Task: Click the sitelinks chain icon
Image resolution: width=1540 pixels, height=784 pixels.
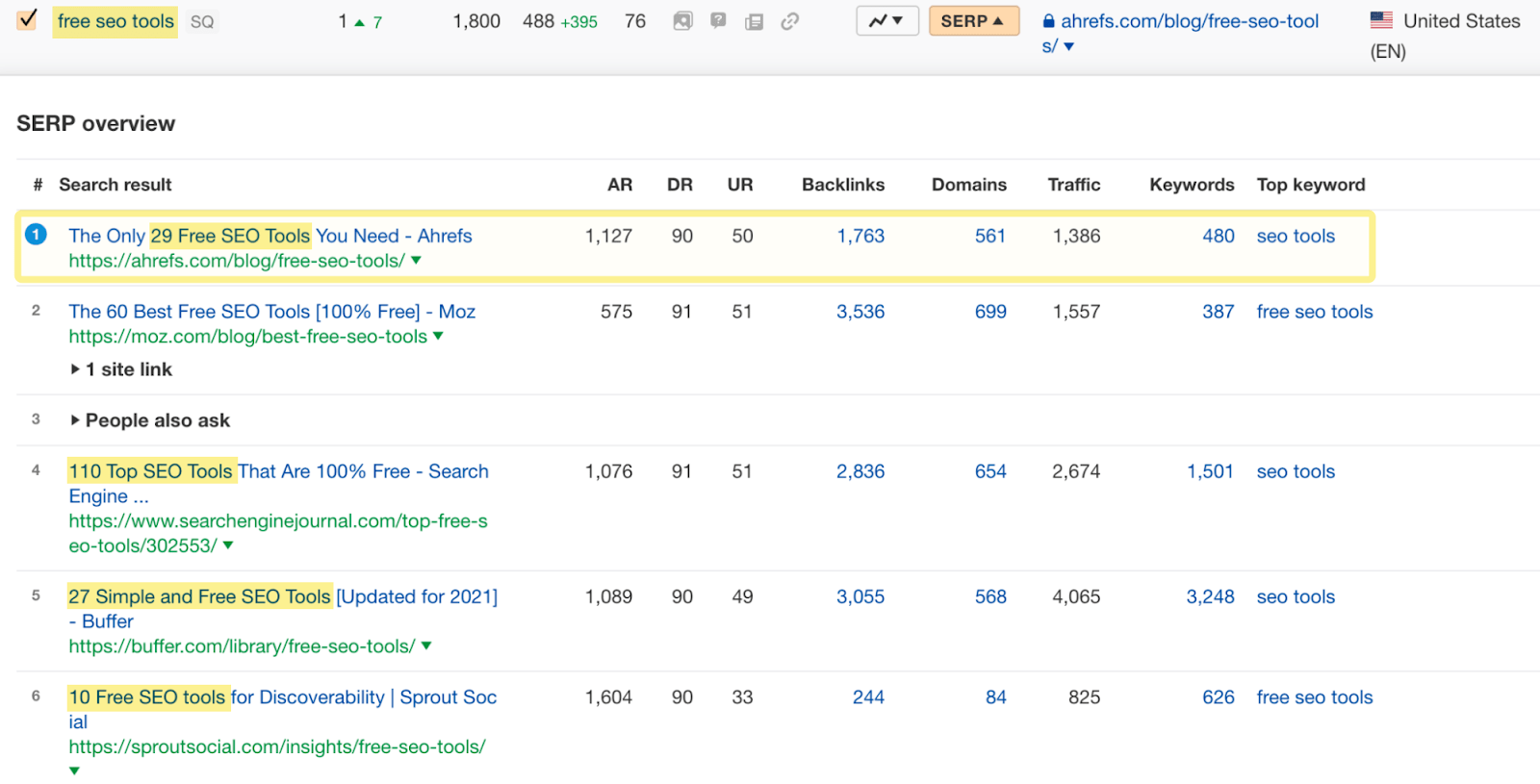Action: point(789,21)
